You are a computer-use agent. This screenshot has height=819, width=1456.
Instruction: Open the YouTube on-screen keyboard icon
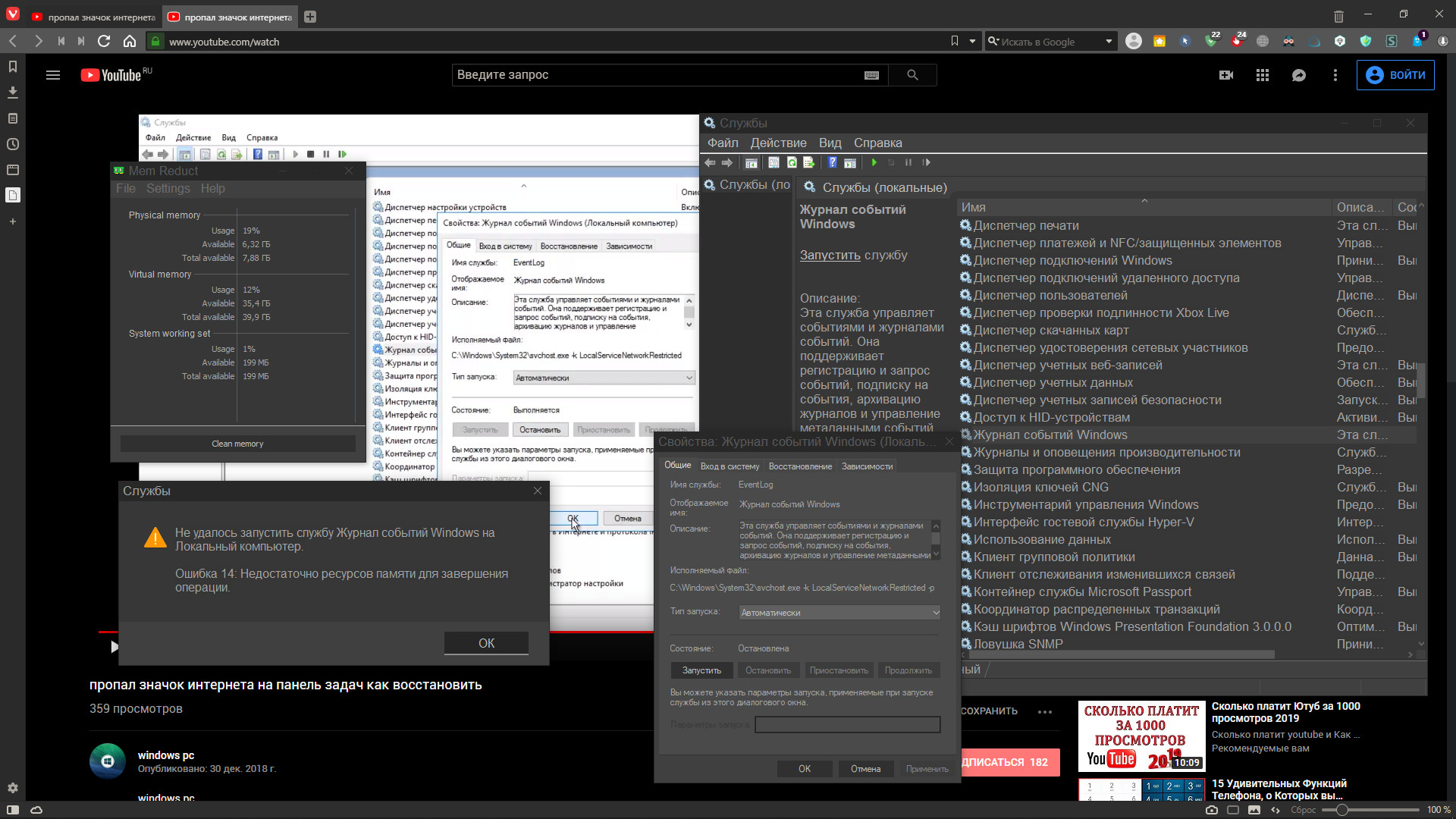click(x=871, y=75)
